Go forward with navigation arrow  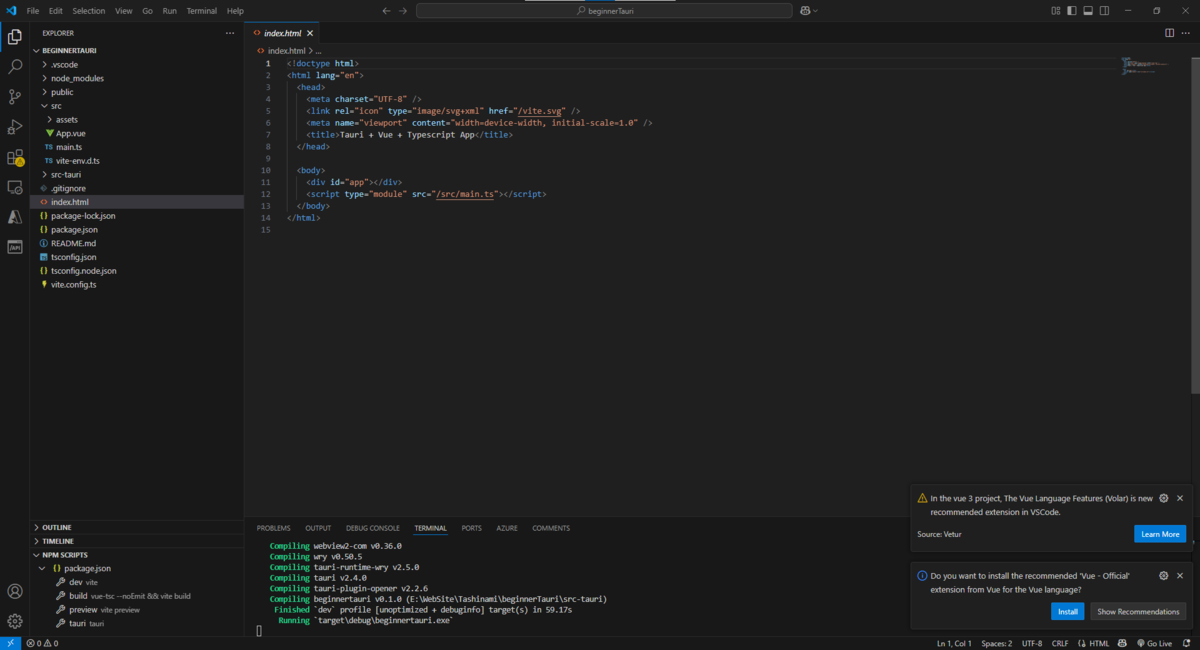(x=403, y=11)
